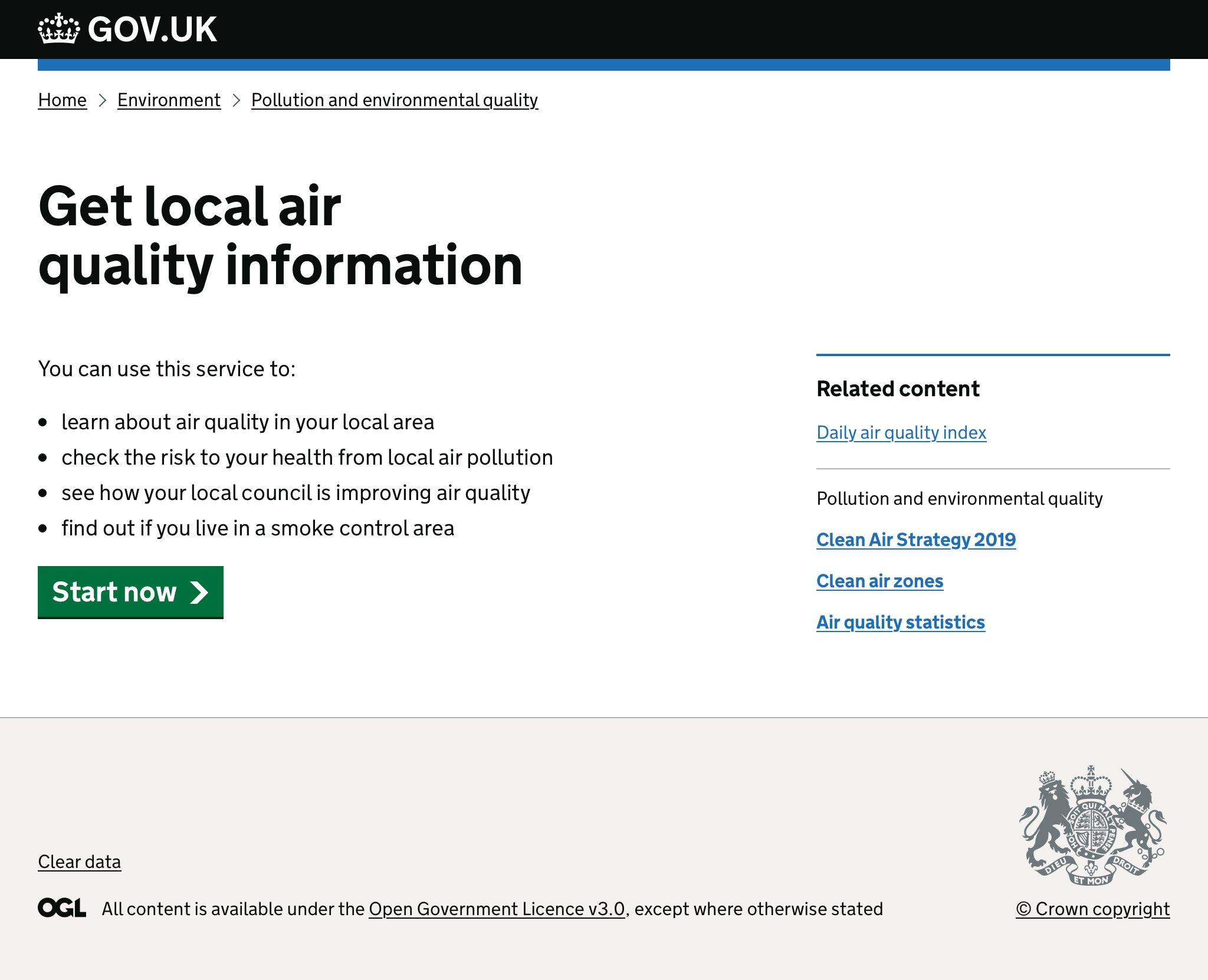Open Pollution and environmental quality breadcrumb
1208x980 pixels.
(395, 100)
